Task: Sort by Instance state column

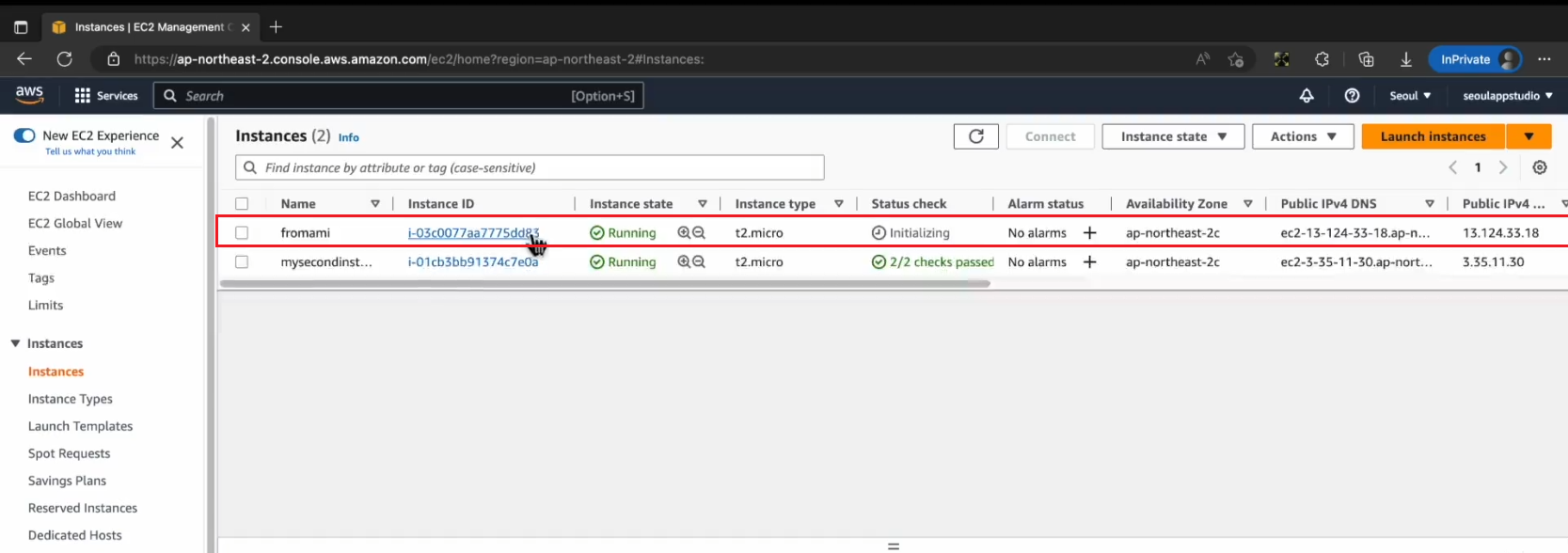Action: [x=703, y=203]
